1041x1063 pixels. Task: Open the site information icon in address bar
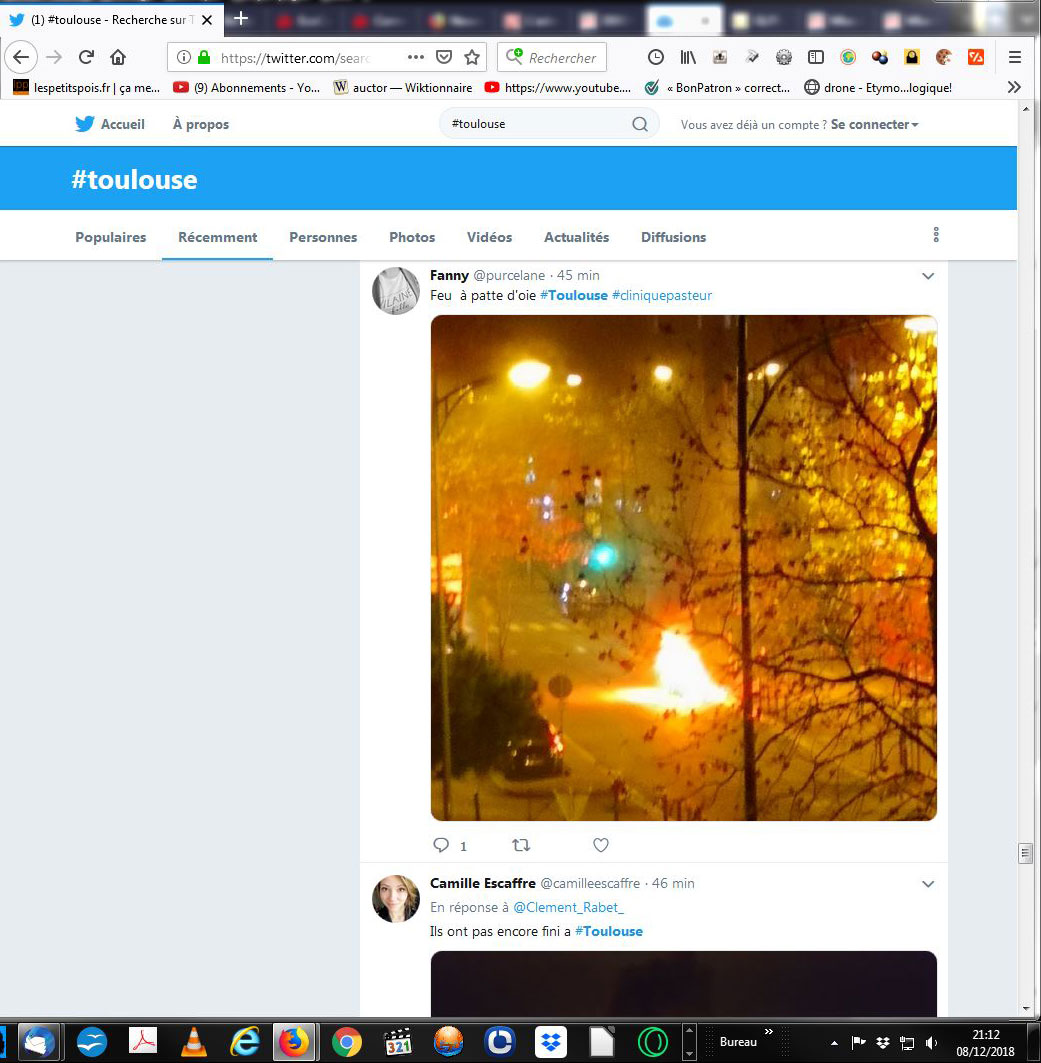[183, 58]
